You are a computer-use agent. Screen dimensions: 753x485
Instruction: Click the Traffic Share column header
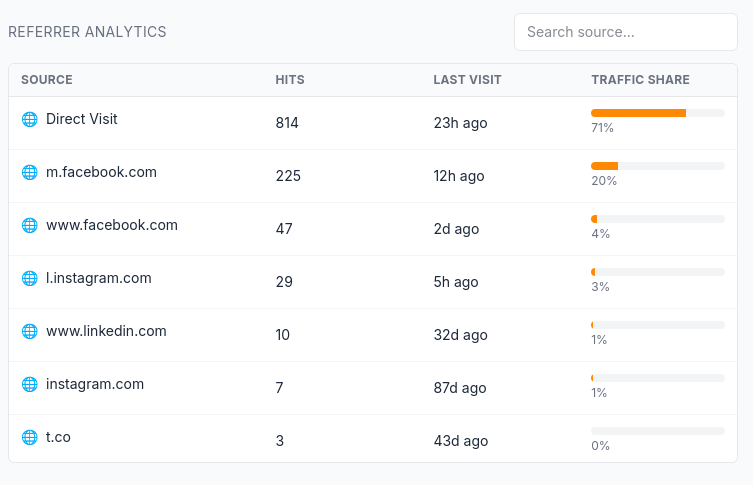(640, 80)
